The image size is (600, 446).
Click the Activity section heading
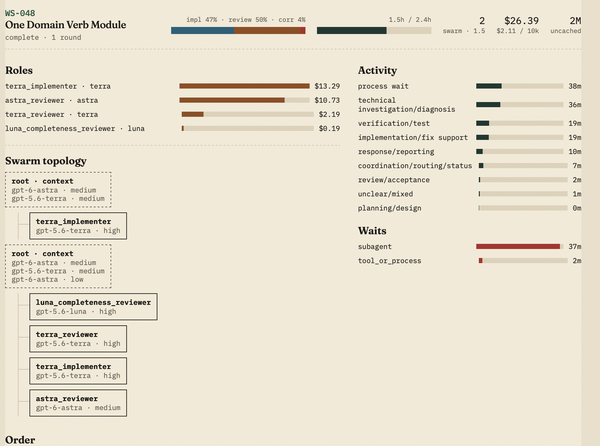(377, 70)
